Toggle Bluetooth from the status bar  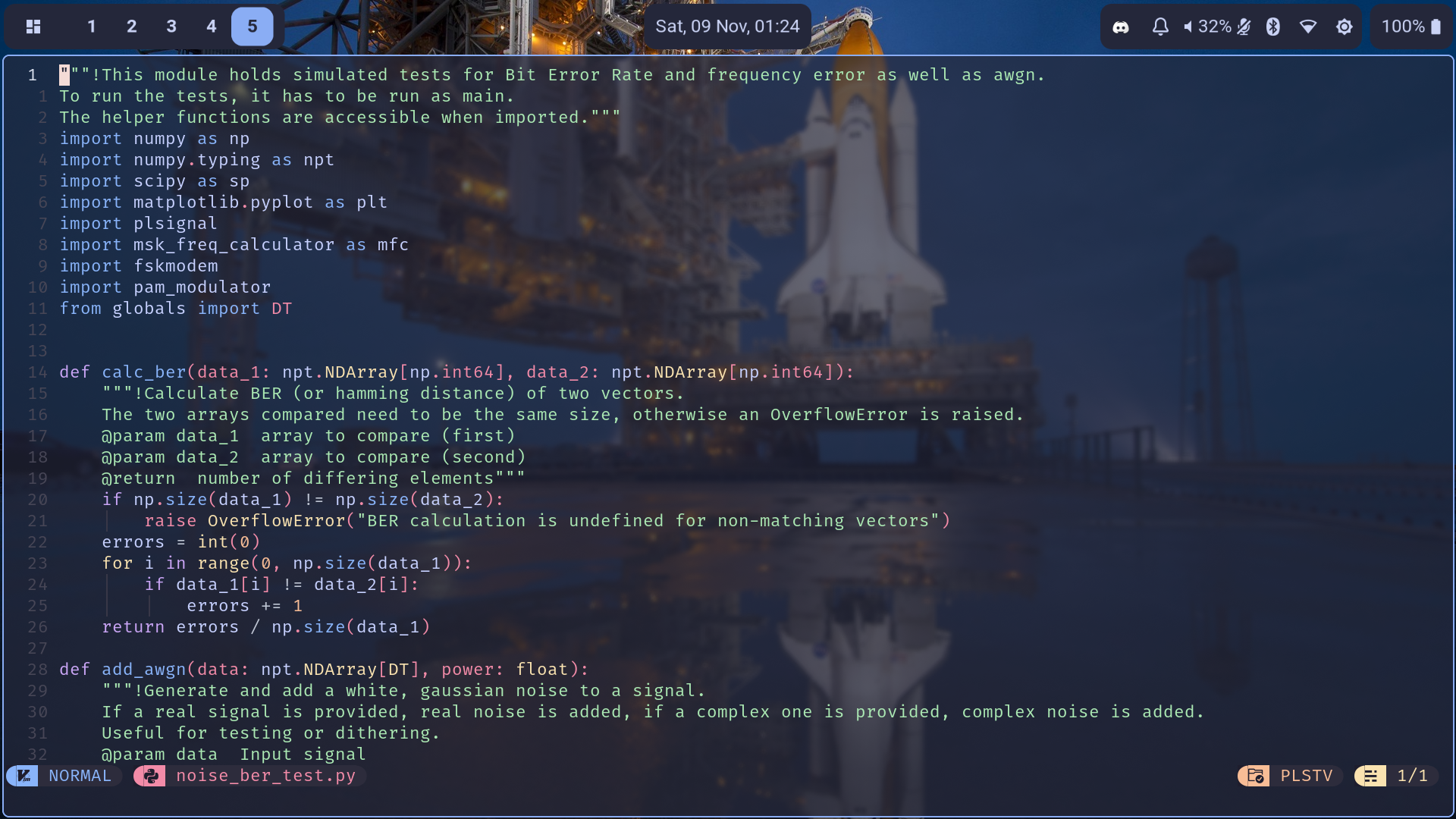coord(1273,27)
